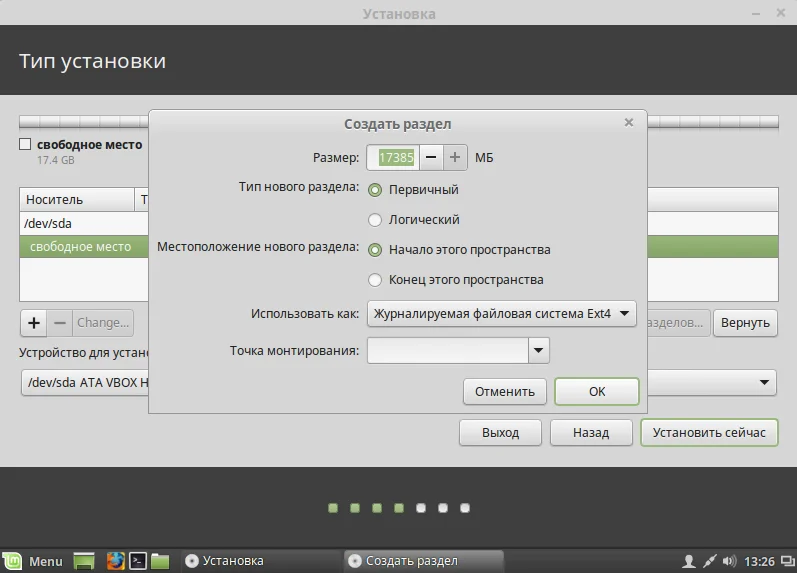This screenshot has height=573, width=797.
Task: Close the Создать раздел dialog
Action: click(x=629, y=123)
